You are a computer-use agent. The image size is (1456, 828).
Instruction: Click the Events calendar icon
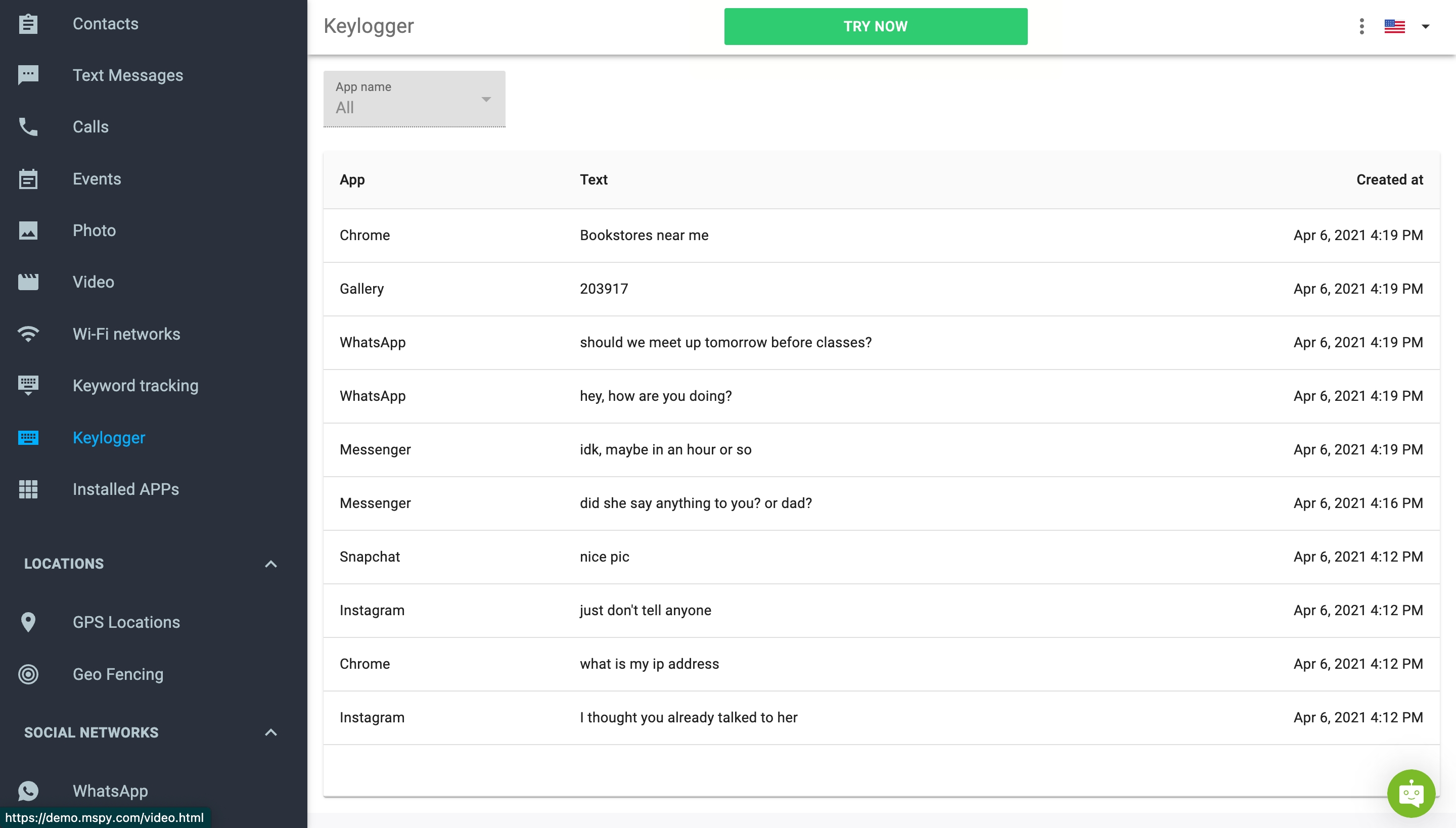click(x=28, y=178)
